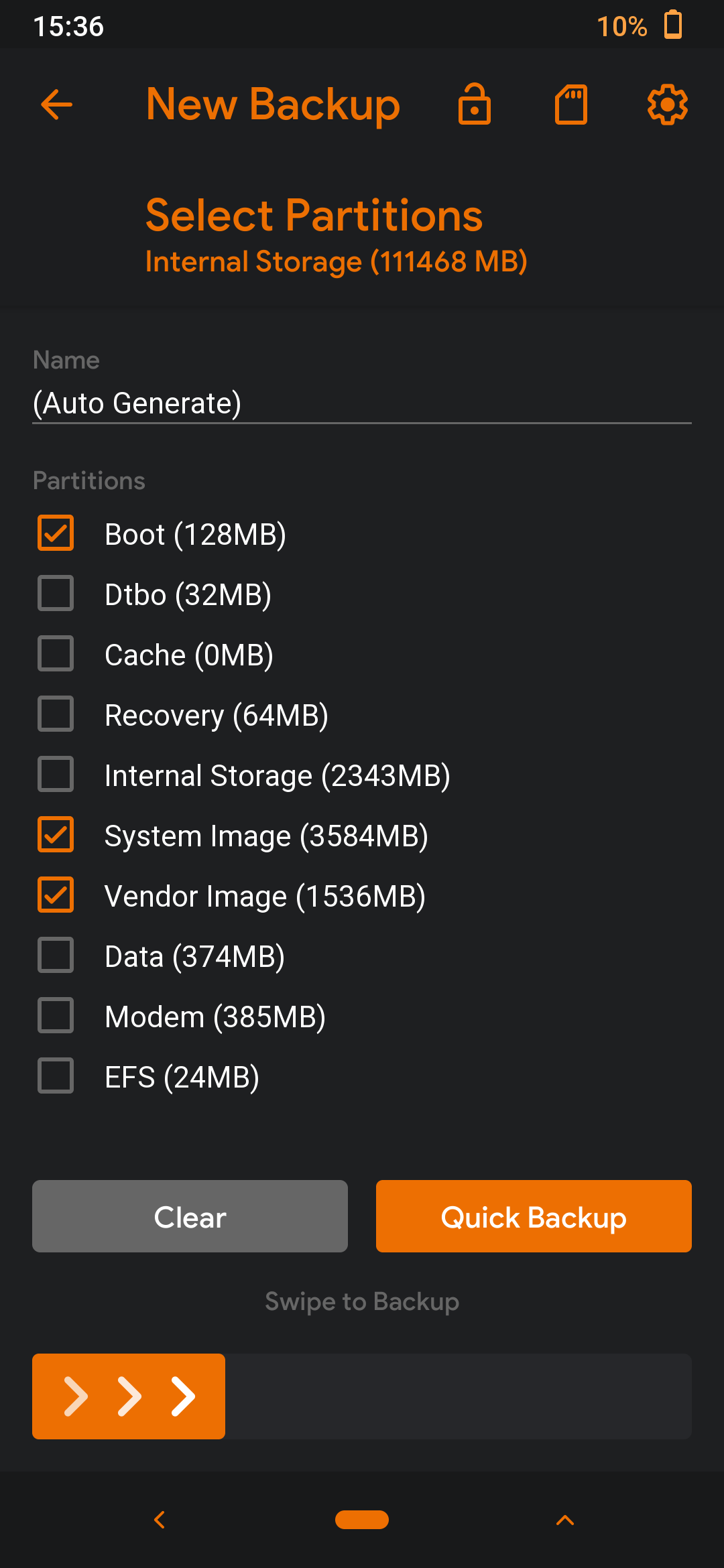Tap the orange home pill button

tap(362, 1520)
